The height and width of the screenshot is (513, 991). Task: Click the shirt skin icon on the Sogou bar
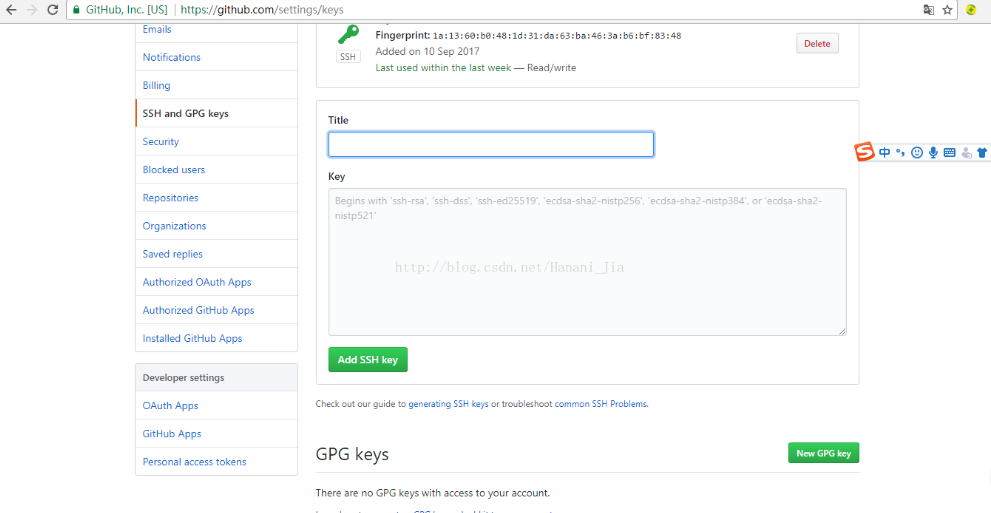click(x=982, y=152)
